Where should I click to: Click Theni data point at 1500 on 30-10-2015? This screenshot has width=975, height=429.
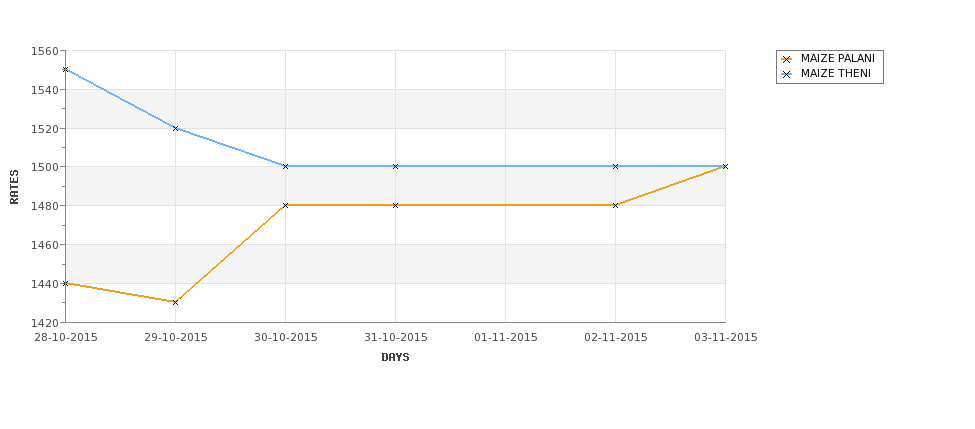pos(285,167)
